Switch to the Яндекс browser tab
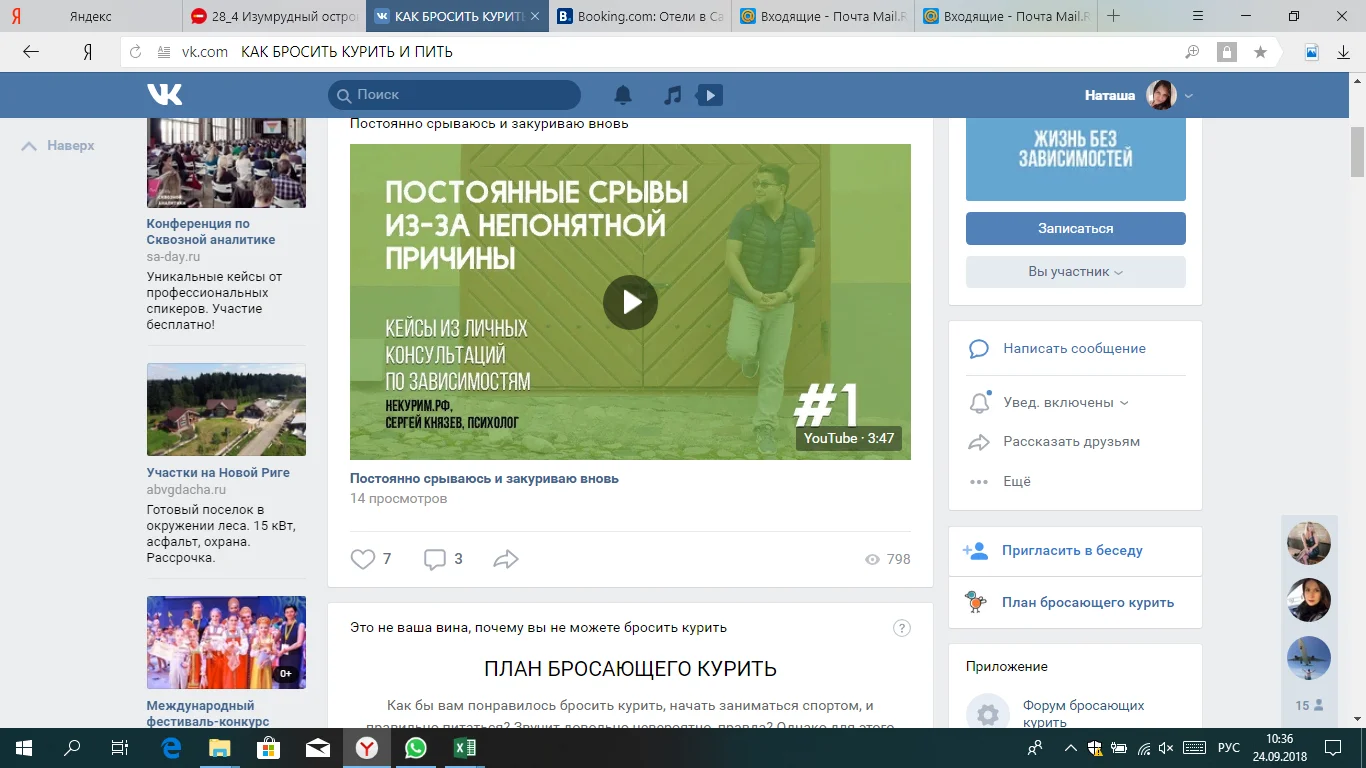Viewport: 1366px width, 768px height. tap(92, 16)
